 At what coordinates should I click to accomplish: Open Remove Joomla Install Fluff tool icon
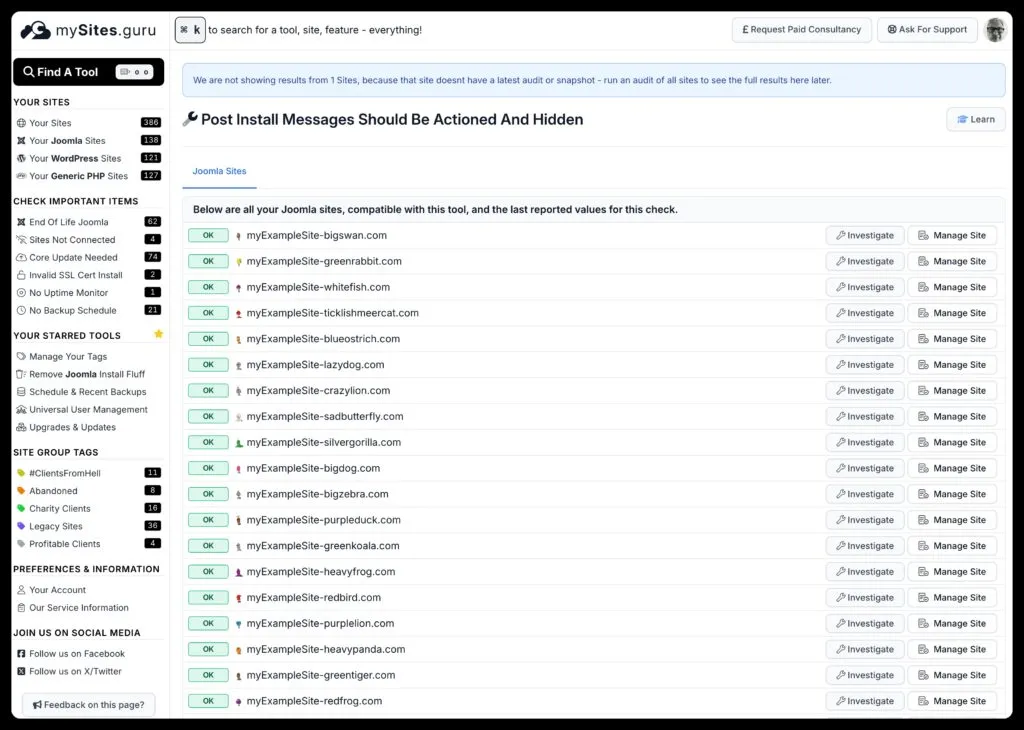(x=19, y=373)
